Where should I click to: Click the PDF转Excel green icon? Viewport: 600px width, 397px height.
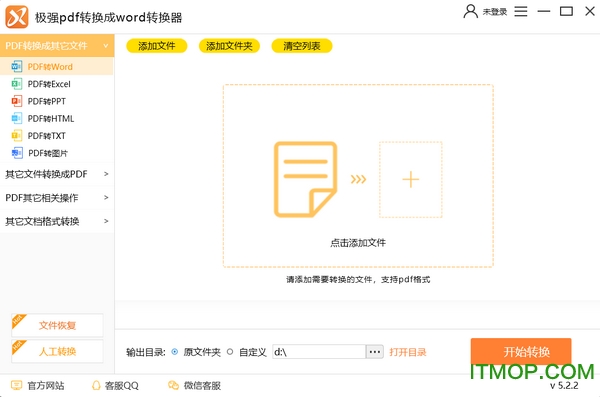16,83
